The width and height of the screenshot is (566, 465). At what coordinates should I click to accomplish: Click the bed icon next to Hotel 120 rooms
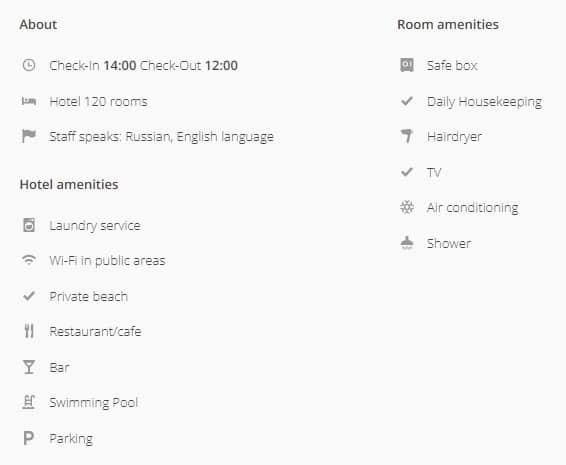click(29, 101)
